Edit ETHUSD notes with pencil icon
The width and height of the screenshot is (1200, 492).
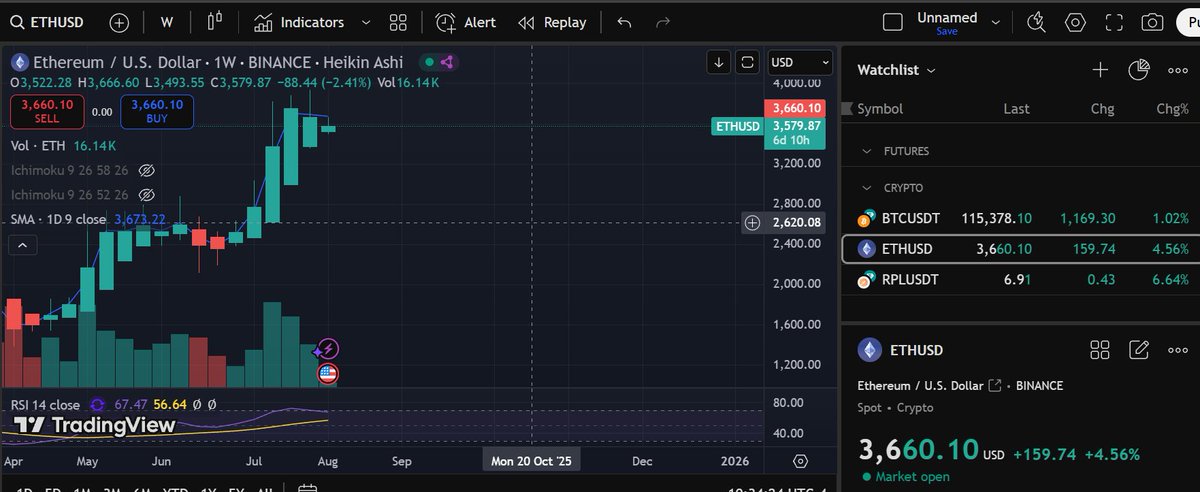[1139, 350]
